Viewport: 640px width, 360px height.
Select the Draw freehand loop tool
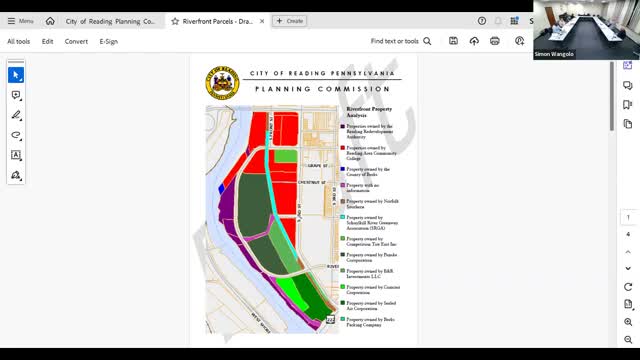pos(16,135)
